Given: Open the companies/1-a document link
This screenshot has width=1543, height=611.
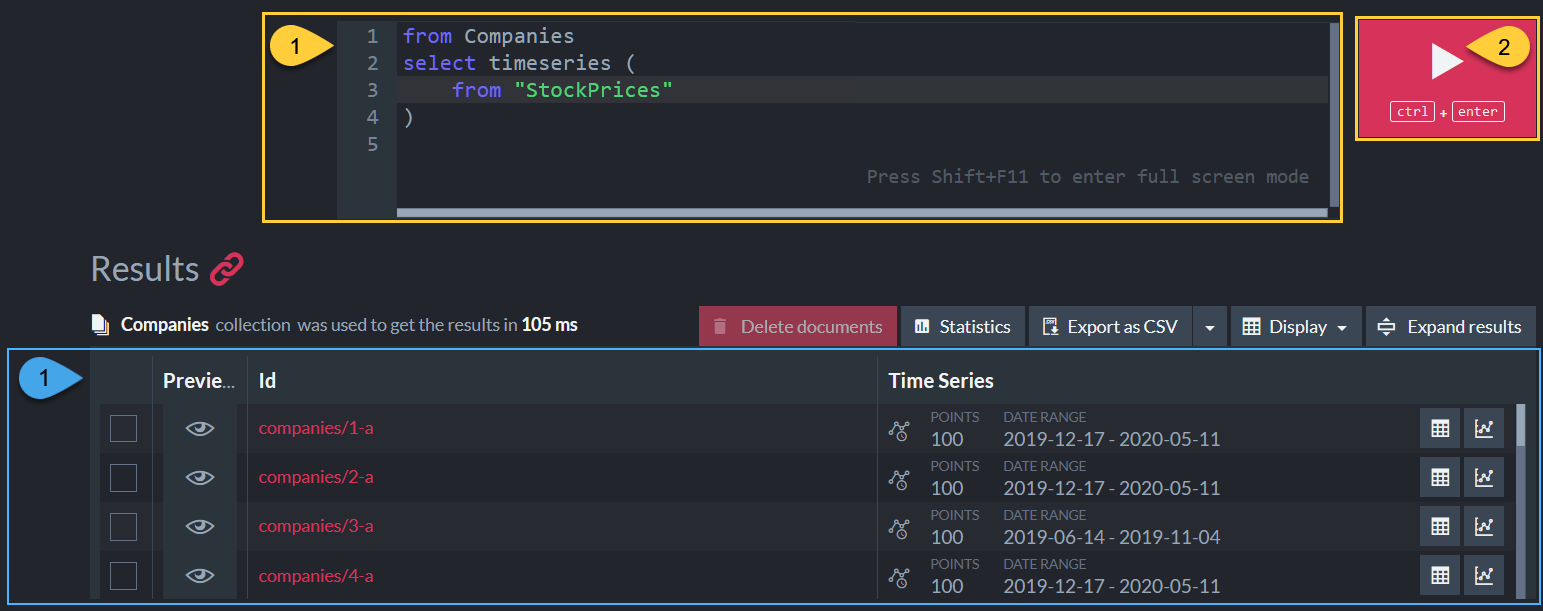Looking at the screenshot, I should tap(316, 428).
